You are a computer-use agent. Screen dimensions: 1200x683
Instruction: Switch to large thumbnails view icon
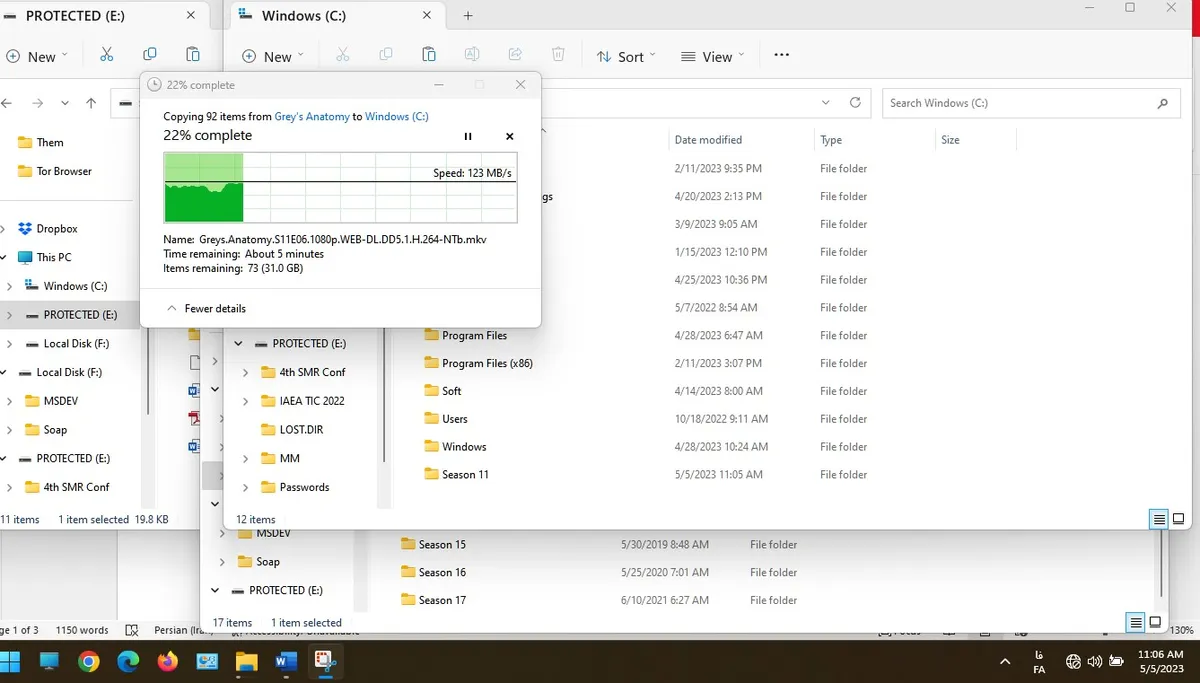point(1180,519)
